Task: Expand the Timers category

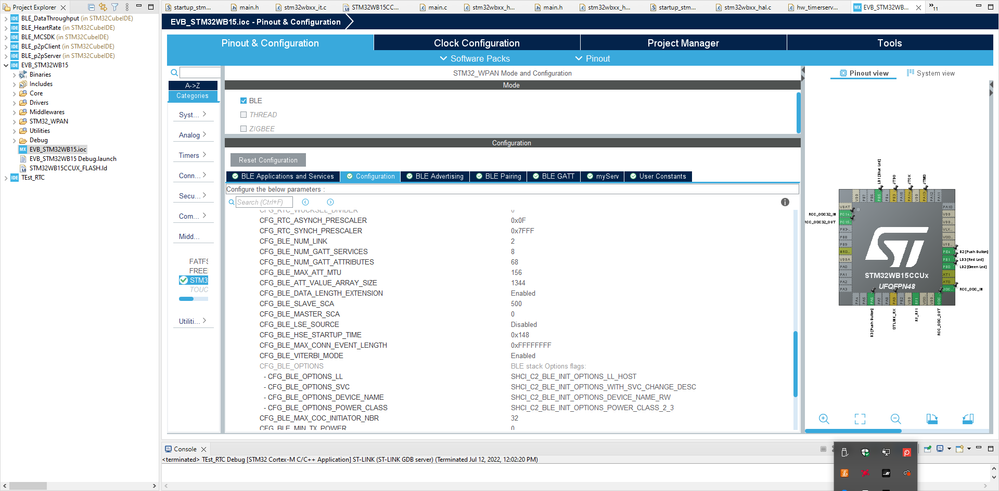Action: coord(193,155)
